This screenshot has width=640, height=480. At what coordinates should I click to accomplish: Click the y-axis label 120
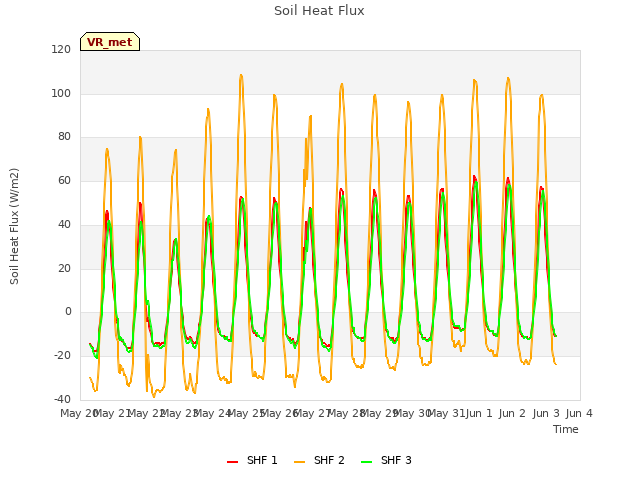click(61, 50)
